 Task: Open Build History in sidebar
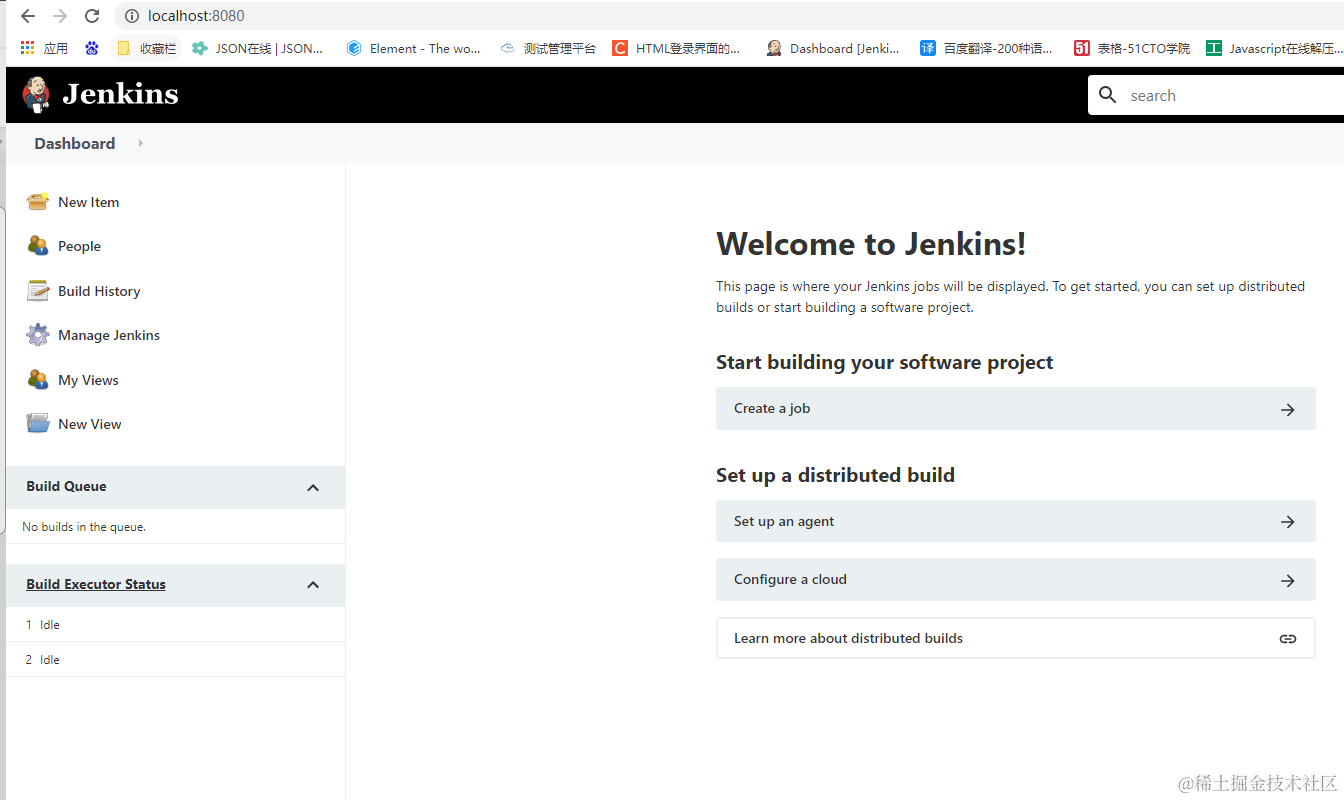99,291
